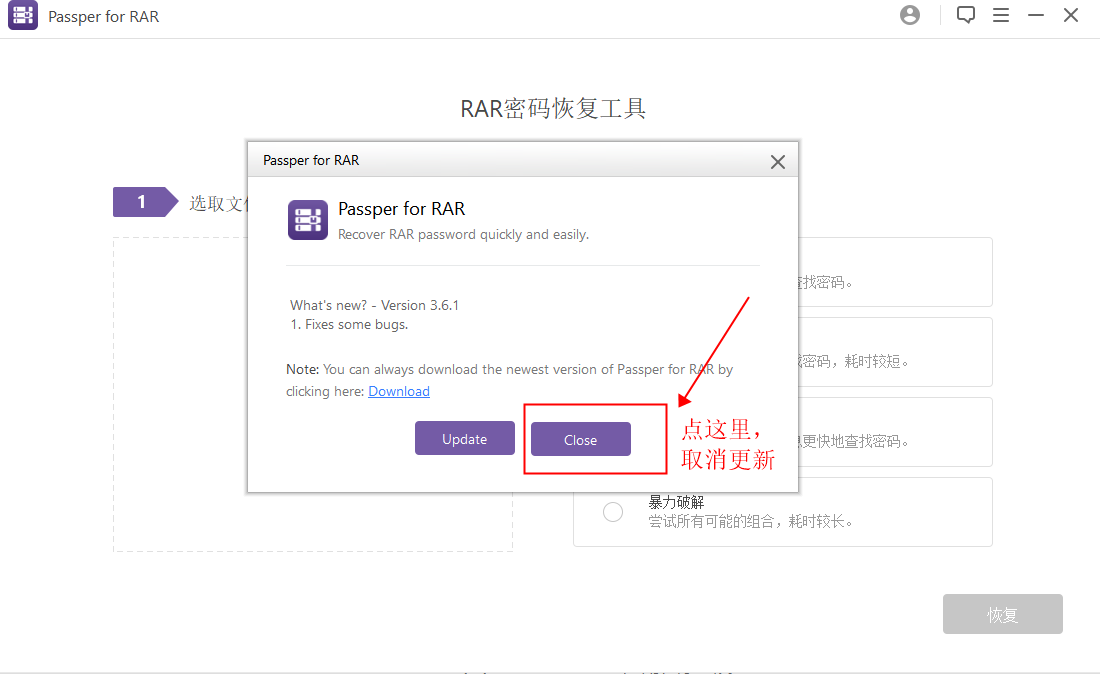The height and width of the screenshot is (674, 1100).
Task: Open the hamburger menu in title bar
Action: point(1000,15)
